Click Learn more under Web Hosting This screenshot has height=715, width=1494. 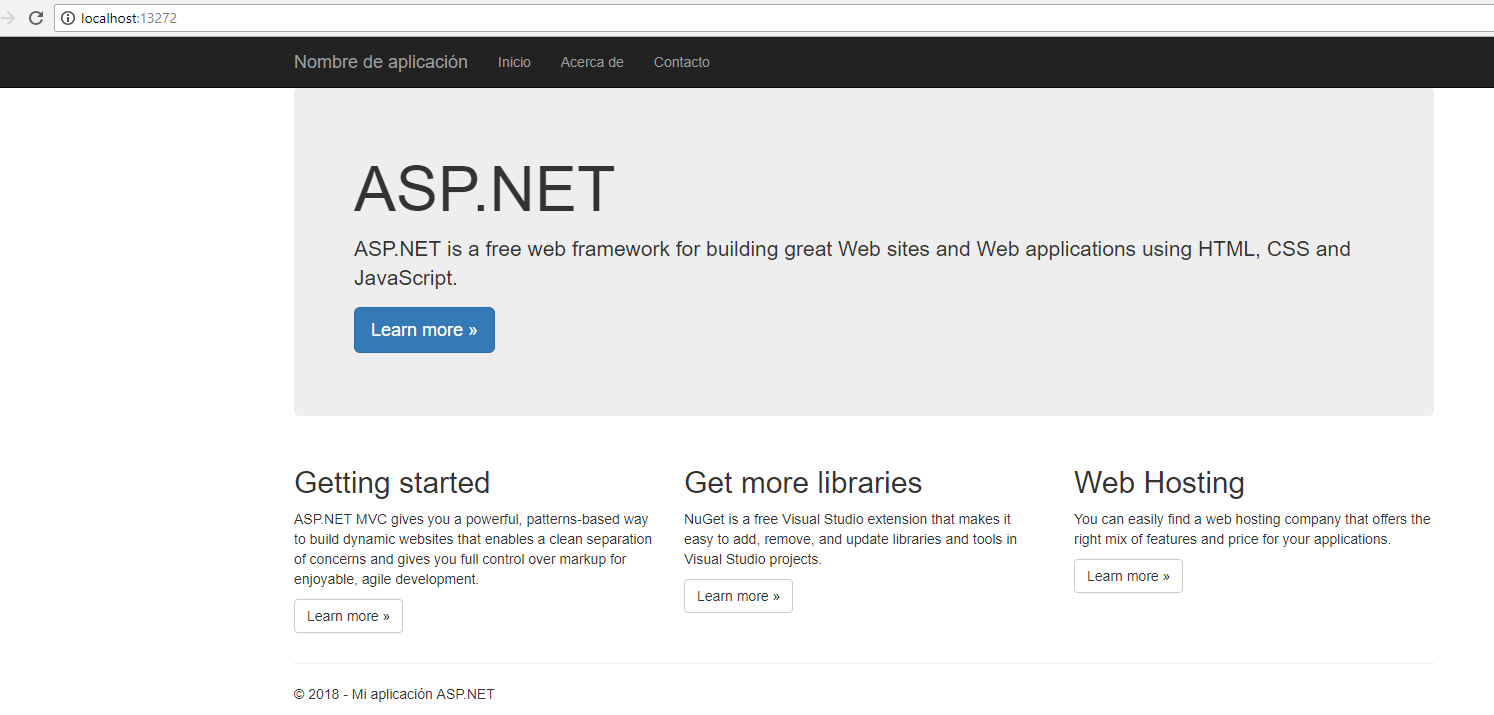[1128, 575]
